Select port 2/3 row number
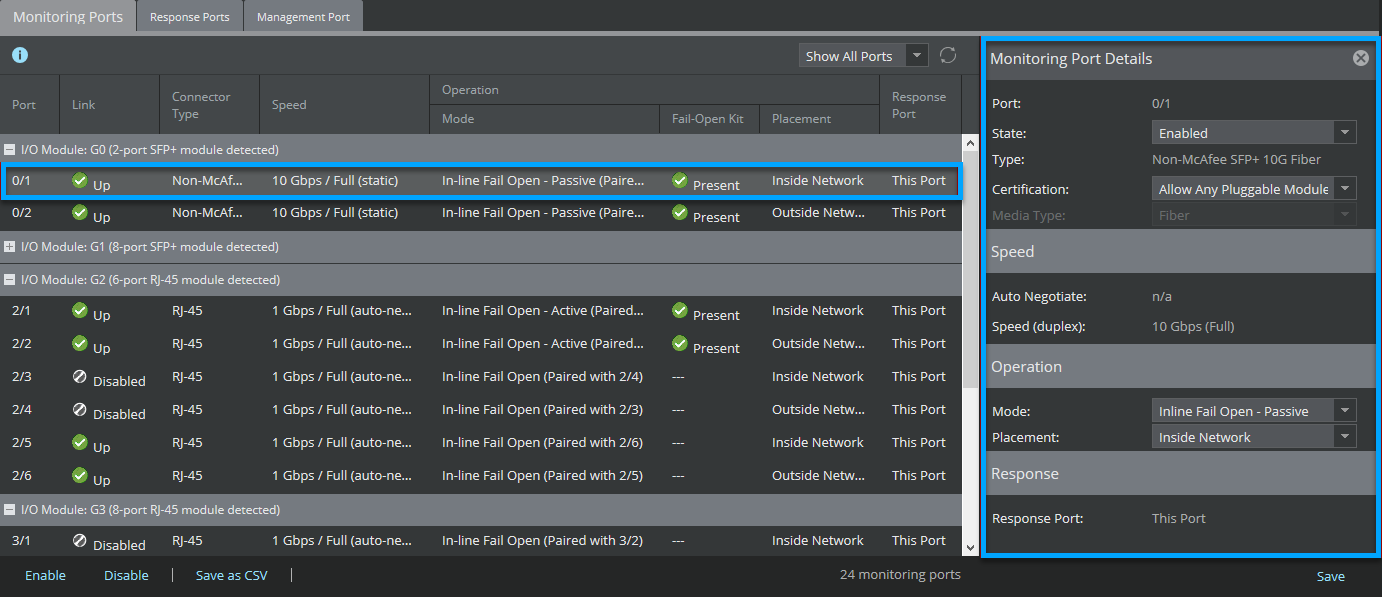This screenshot has width=1382, height=597. [22, 376]
